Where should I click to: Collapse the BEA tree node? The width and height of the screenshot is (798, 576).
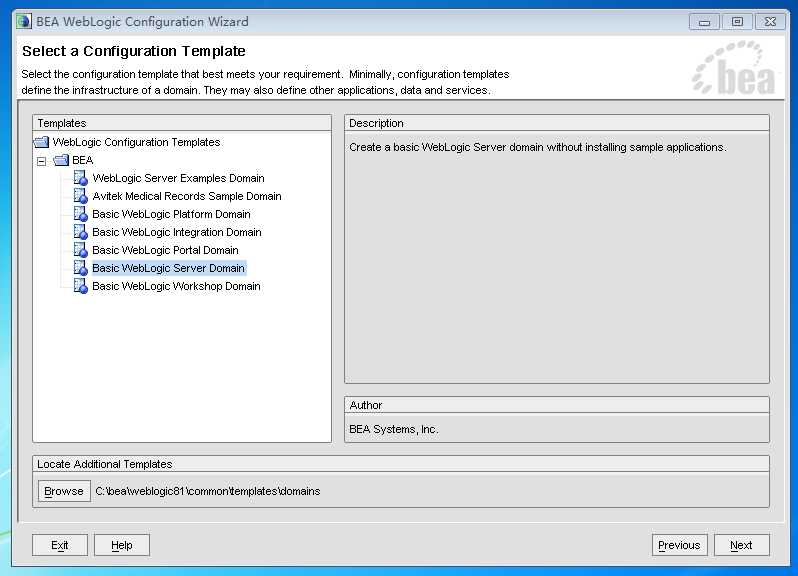[x=41, y=161]
